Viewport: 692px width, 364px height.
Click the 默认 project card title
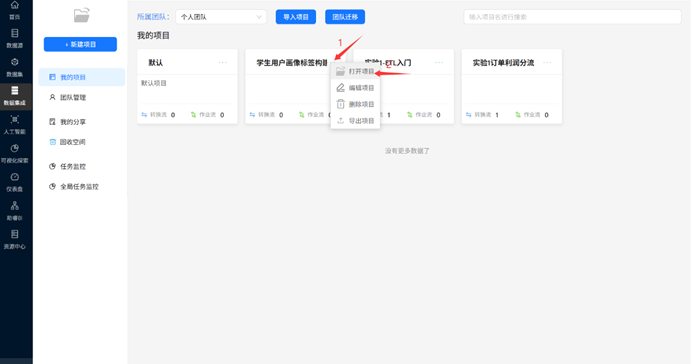click(155, 63)
